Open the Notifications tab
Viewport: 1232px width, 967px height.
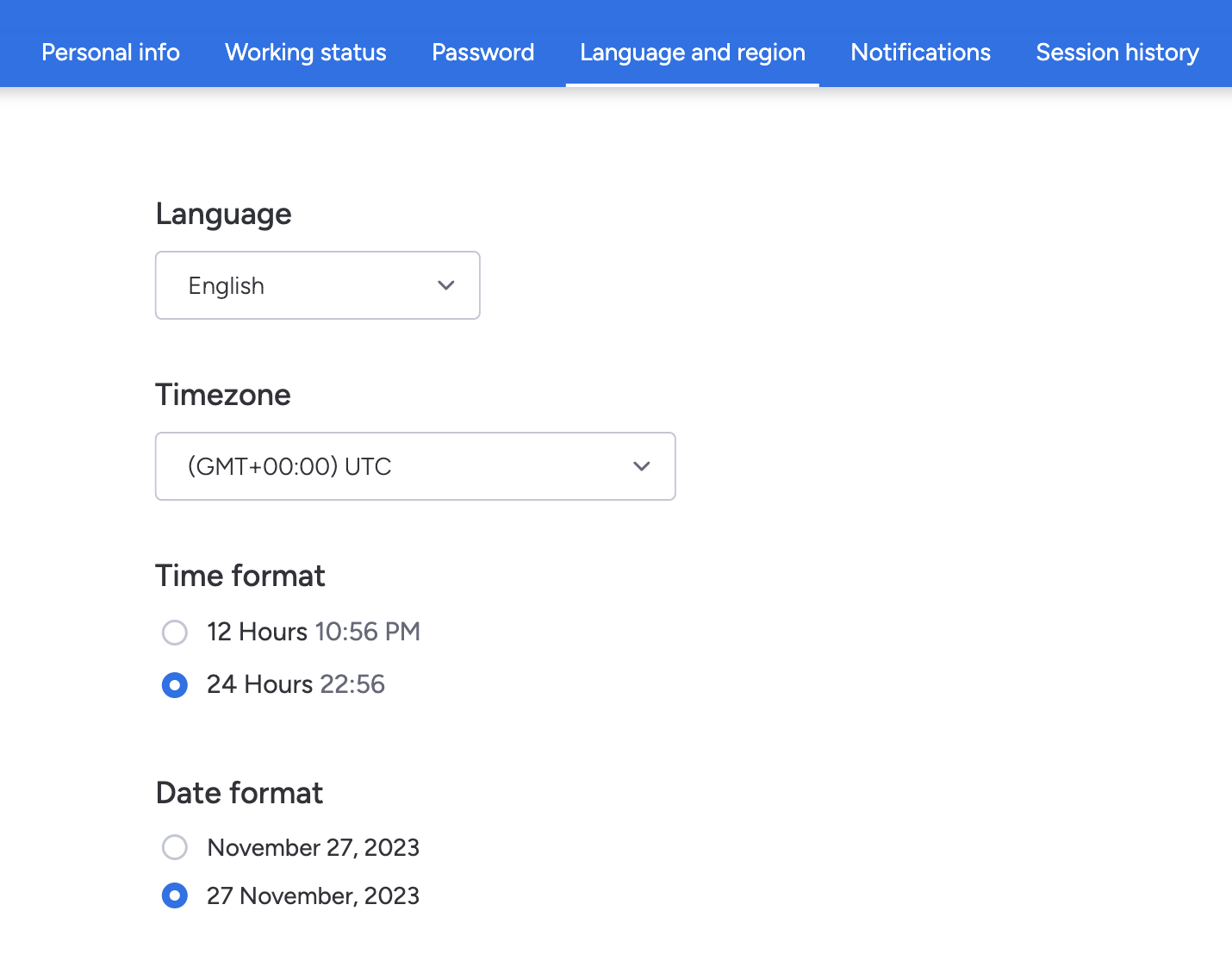pos(920,52)
